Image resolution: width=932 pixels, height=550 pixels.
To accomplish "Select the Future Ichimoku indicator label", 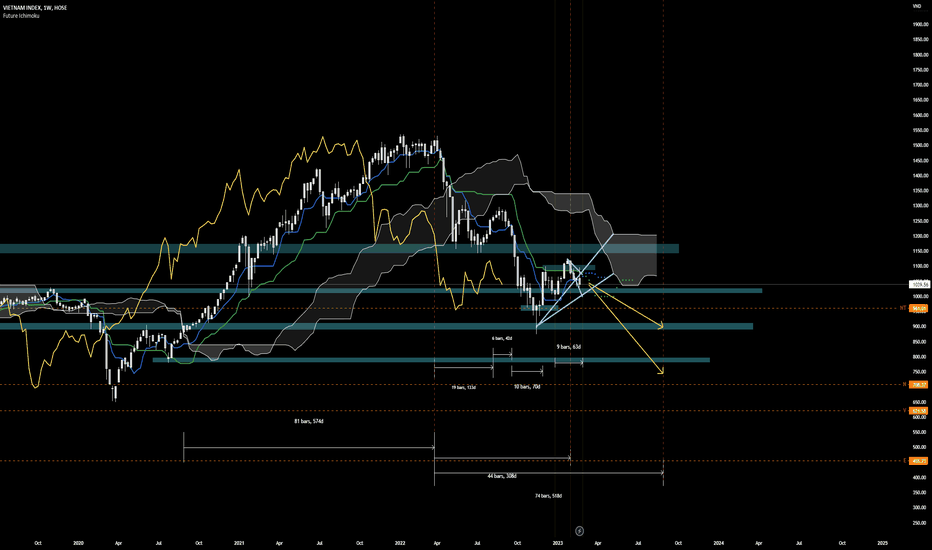I will tap(21, 15).
